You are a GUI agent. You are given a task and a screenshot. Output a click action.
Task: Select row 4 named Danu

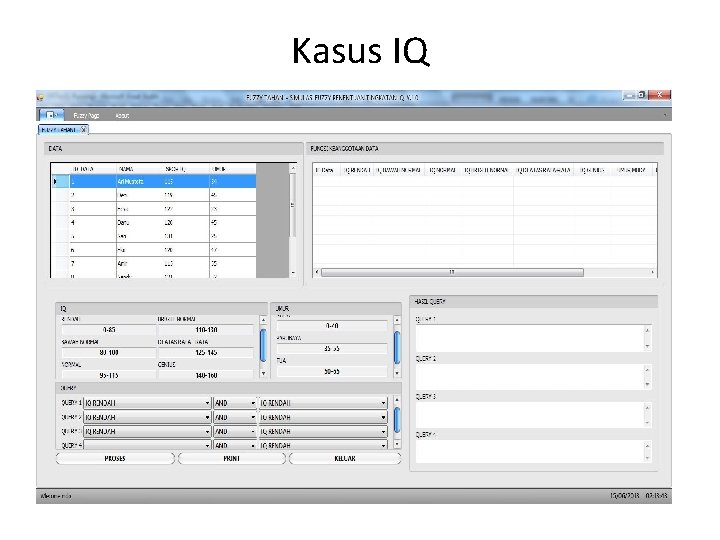pos(153,222)
